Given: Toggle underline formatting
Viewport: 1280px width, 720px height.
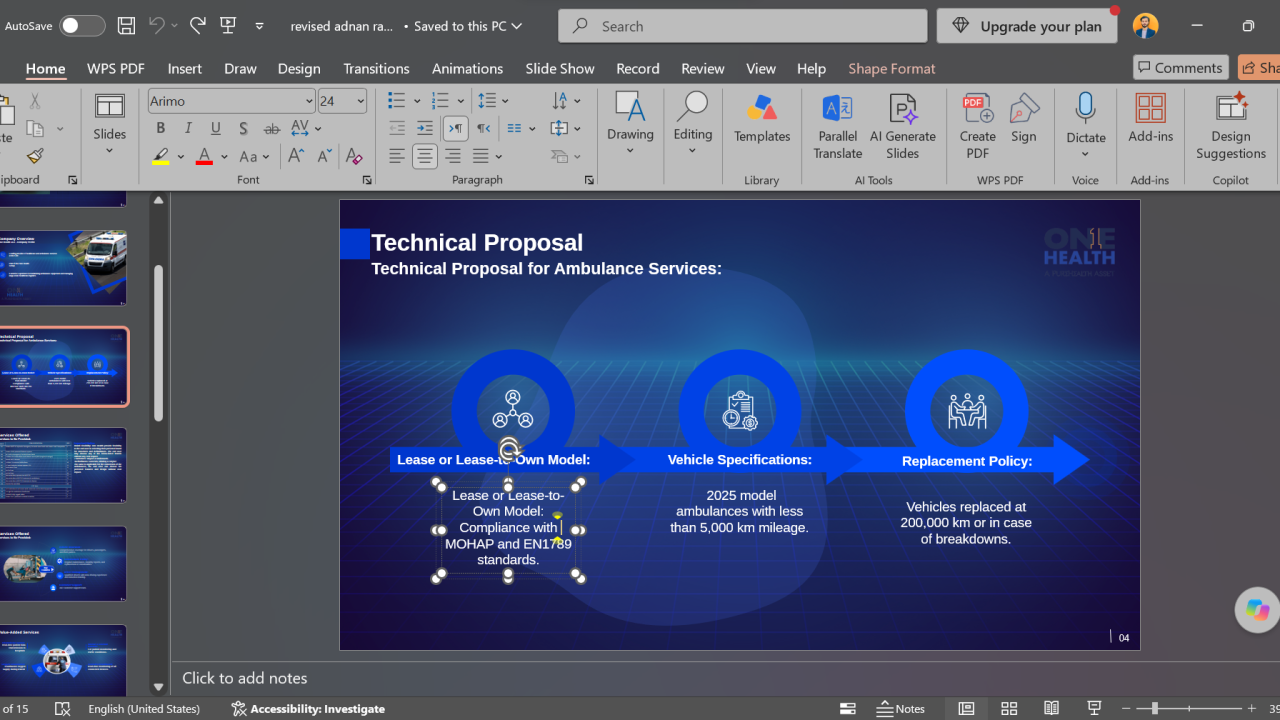Looking at the screenshot, I should point(216,128).
